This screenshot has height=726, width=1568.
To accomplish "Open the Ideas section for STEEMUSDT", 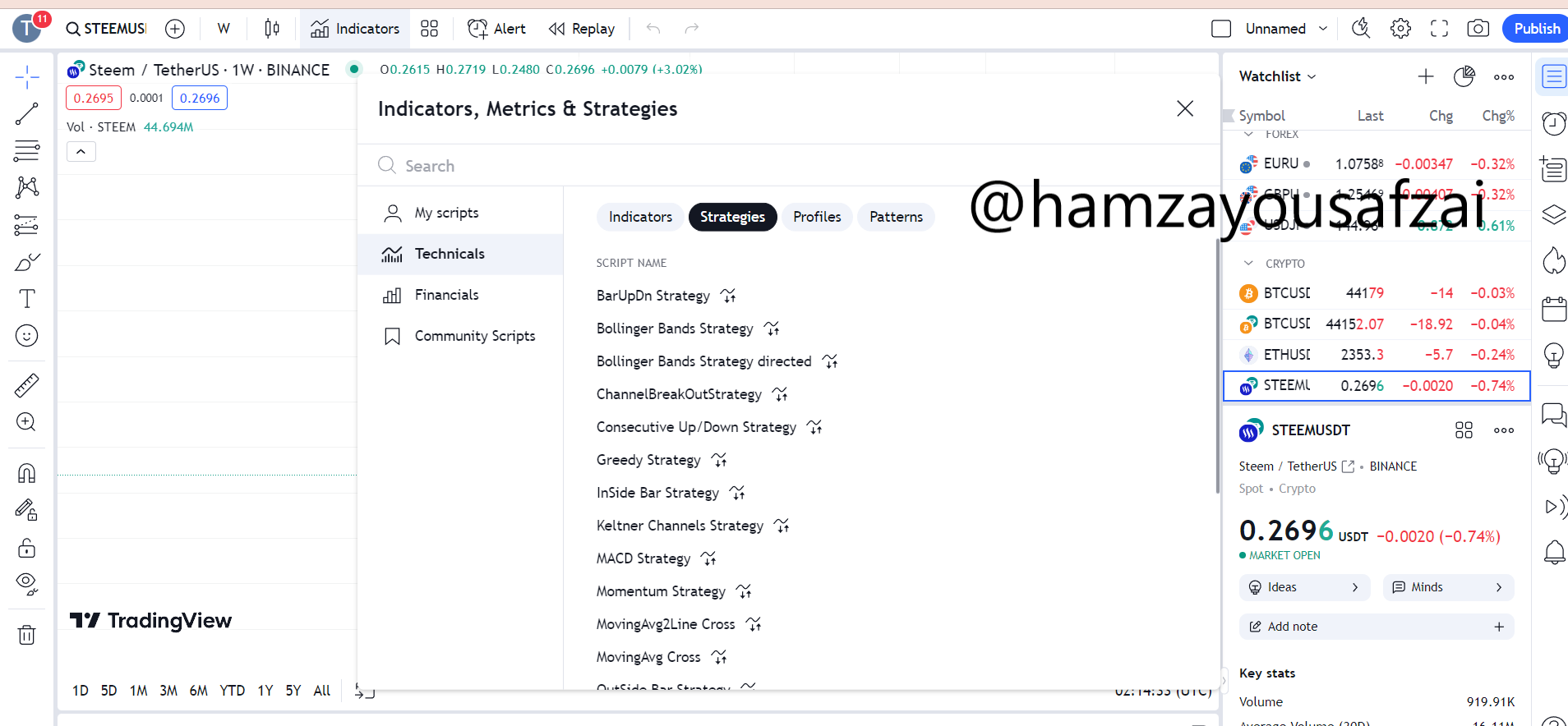I will (x=1304, y=587).
